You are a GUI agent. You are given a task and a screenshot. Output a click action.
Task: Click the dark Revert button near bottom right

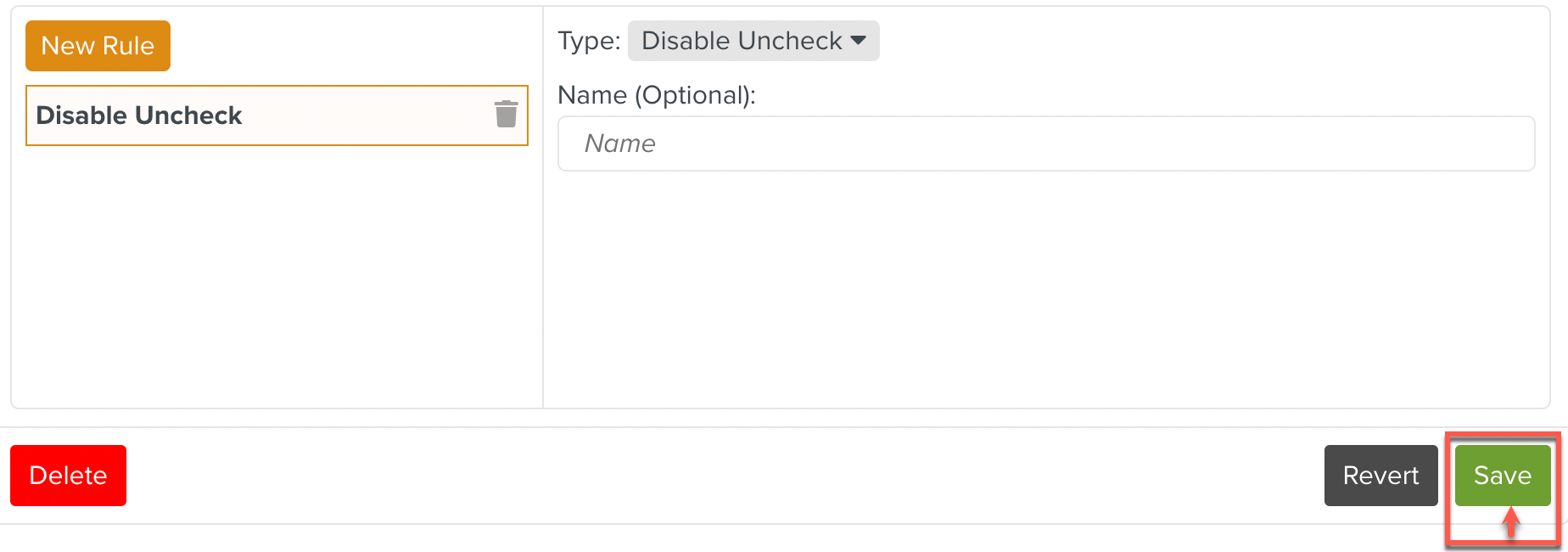tap(1380, 476)
